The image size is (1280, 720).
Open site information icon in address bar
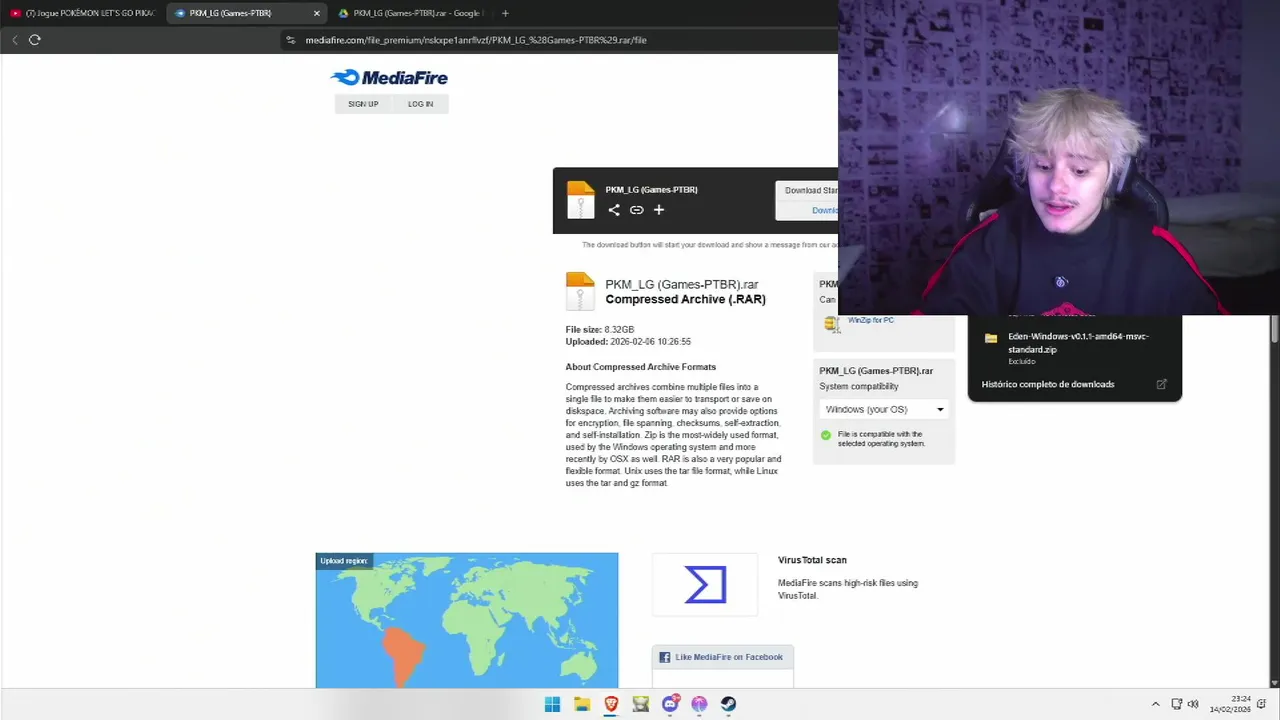click(x=291, y=40)
